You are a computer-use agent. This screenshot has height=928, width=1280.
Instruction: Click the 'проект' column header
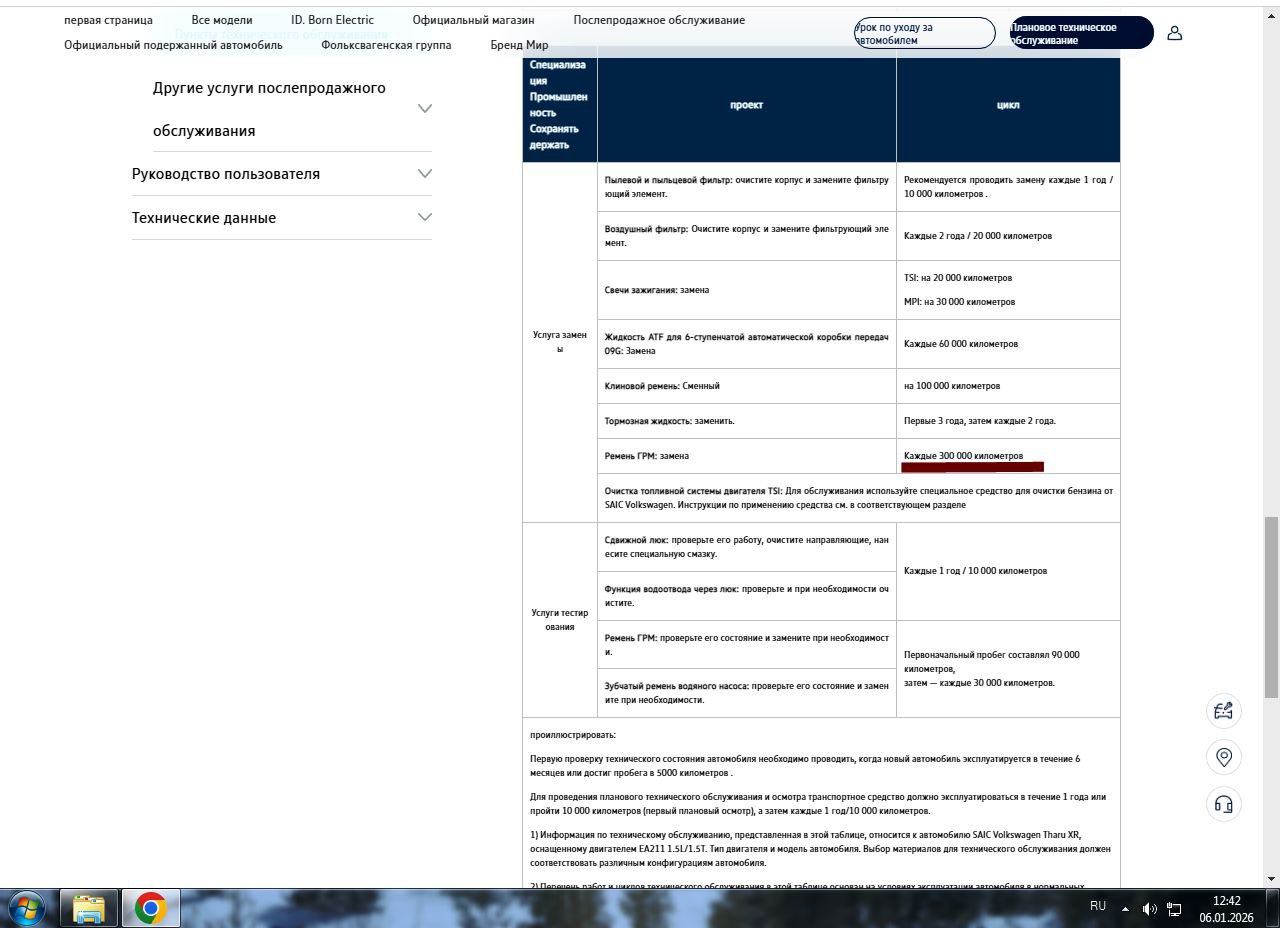click(x=747, y=105)
